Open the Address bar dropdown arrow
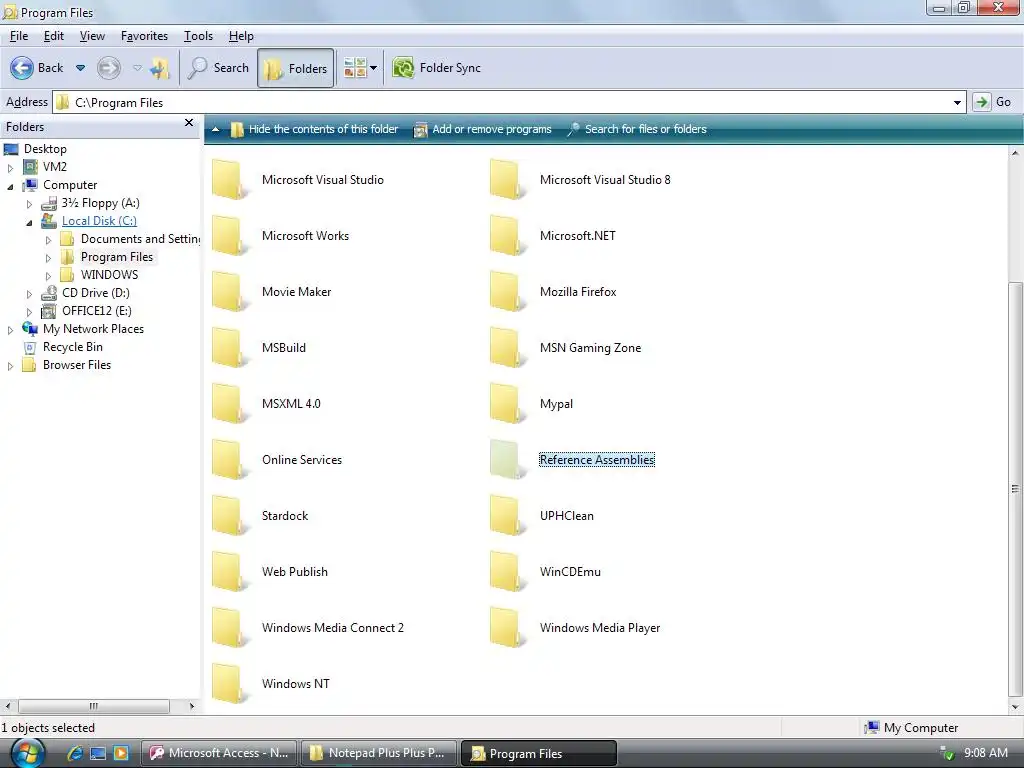The height and width of the screenshot is (768, 1024). click(x=957, y=103)
